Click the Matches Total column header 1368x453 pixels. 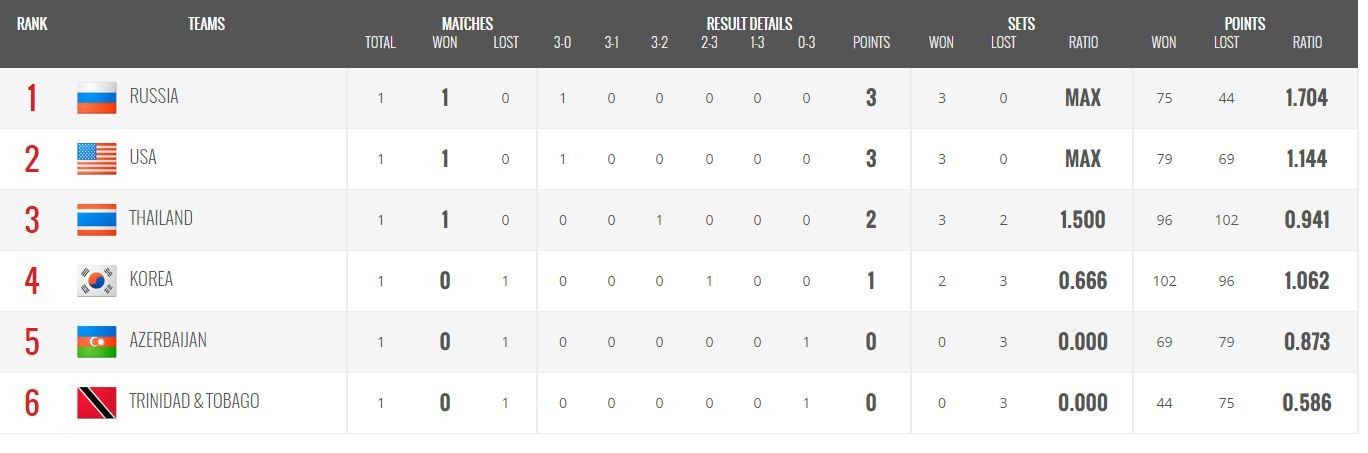(380, 43)
